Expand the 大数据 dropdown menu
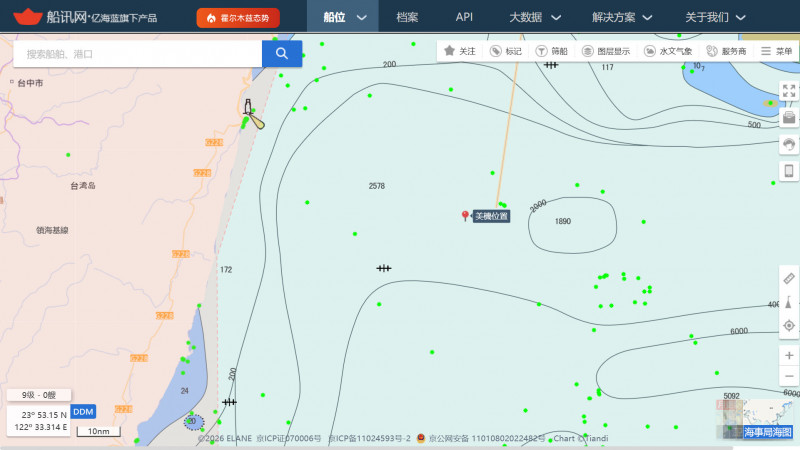 pyautogui.click(x=535, y=17)
